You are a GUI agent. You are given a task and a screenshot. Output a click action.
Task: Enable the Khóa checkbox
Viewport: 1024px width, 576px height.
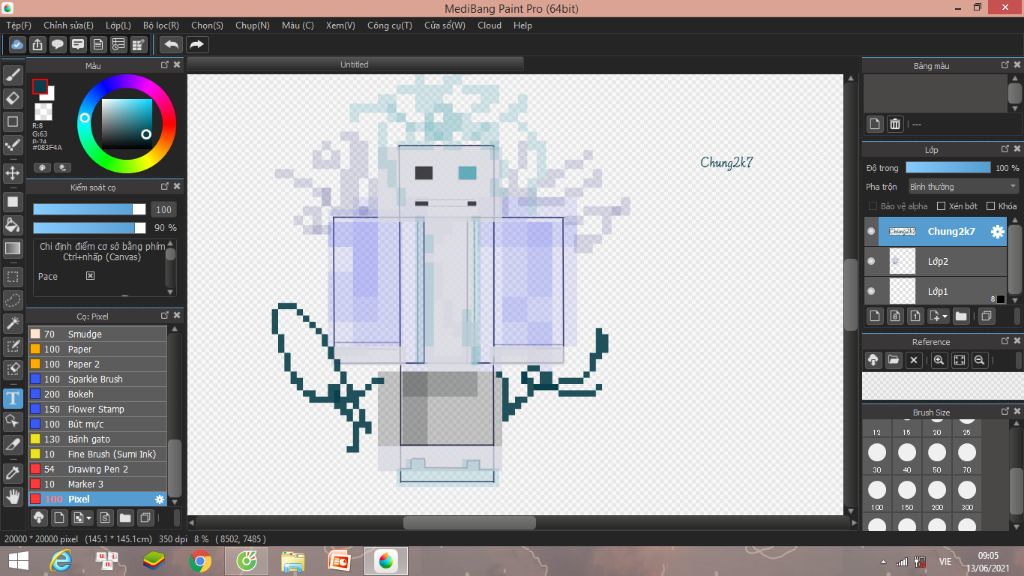point(991,206)
